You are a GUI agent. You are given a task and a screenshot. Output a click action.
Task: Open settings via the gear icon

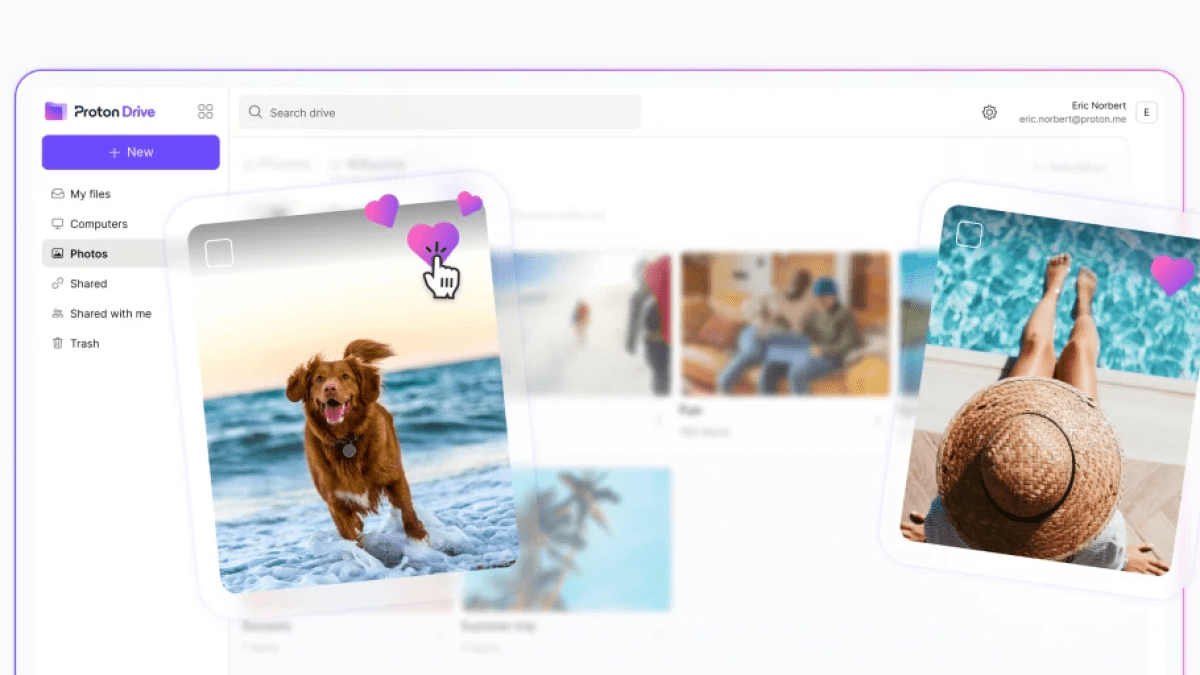(x=989, y=112)
